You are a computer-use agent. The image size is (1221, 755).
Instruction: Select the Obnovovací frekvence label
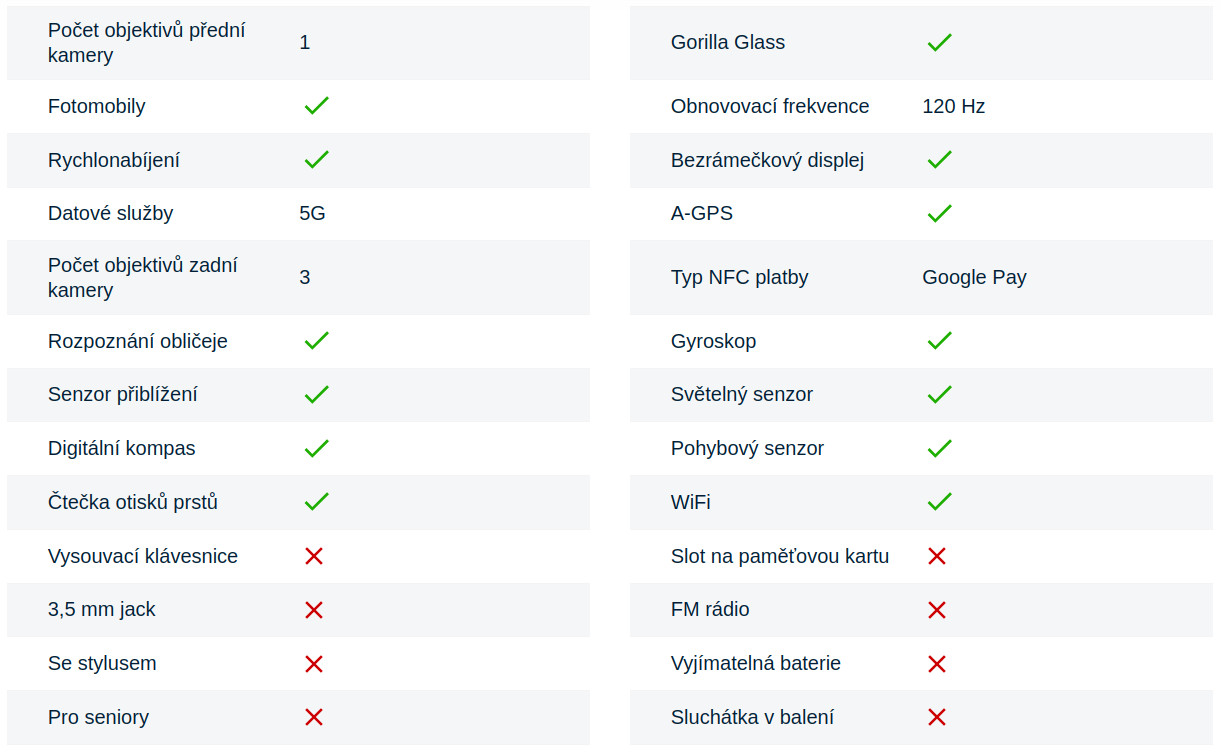click(x=770, y=106)
